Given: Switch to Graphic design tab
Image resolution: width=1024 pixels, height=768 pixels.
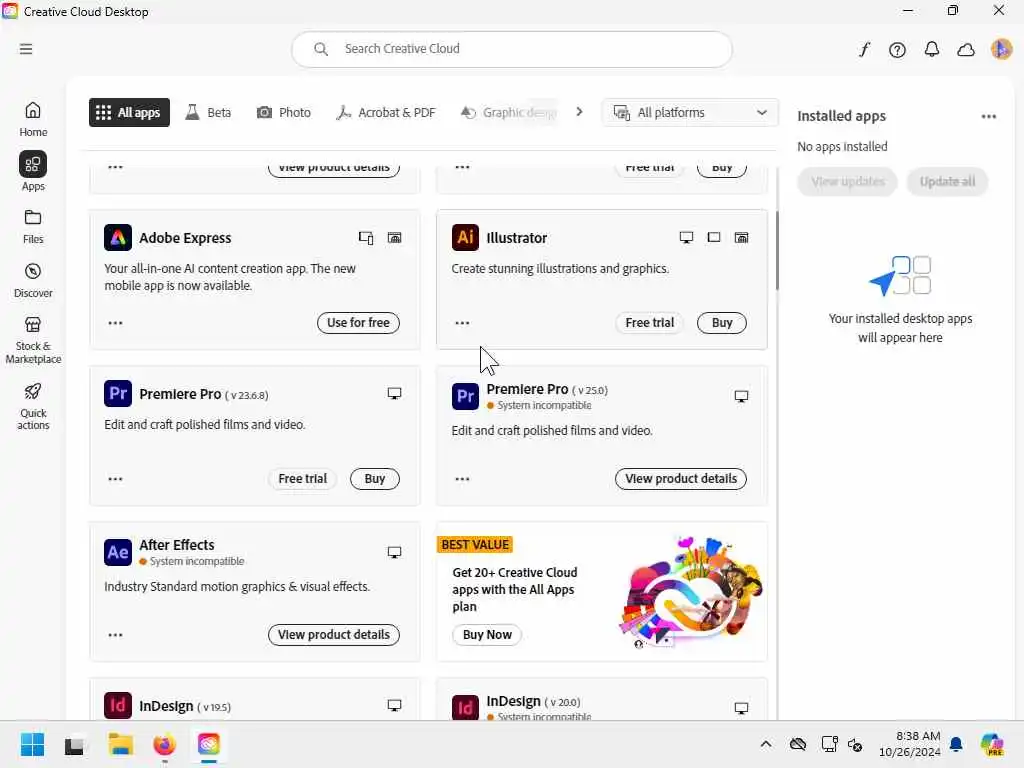Looking at the screenshot, I should pos(509,112).
